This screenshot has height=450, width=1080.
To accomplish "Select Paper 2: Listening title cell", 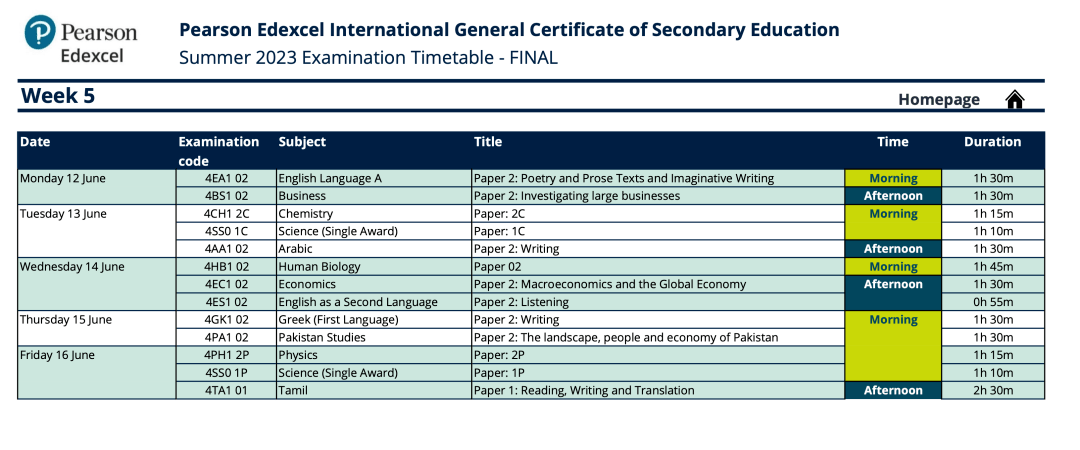I will 658,302.
